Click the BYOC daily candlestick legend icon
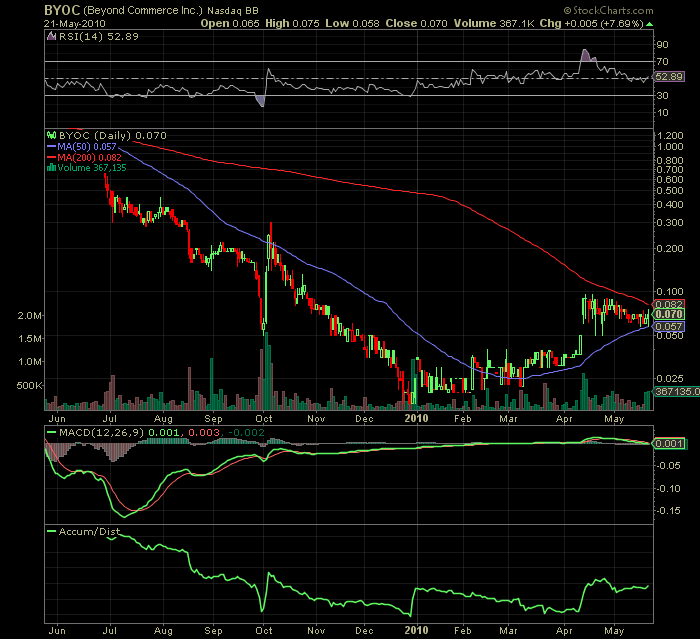The width and height of the screenshot is (700, 639). click(x=51, y=135)
